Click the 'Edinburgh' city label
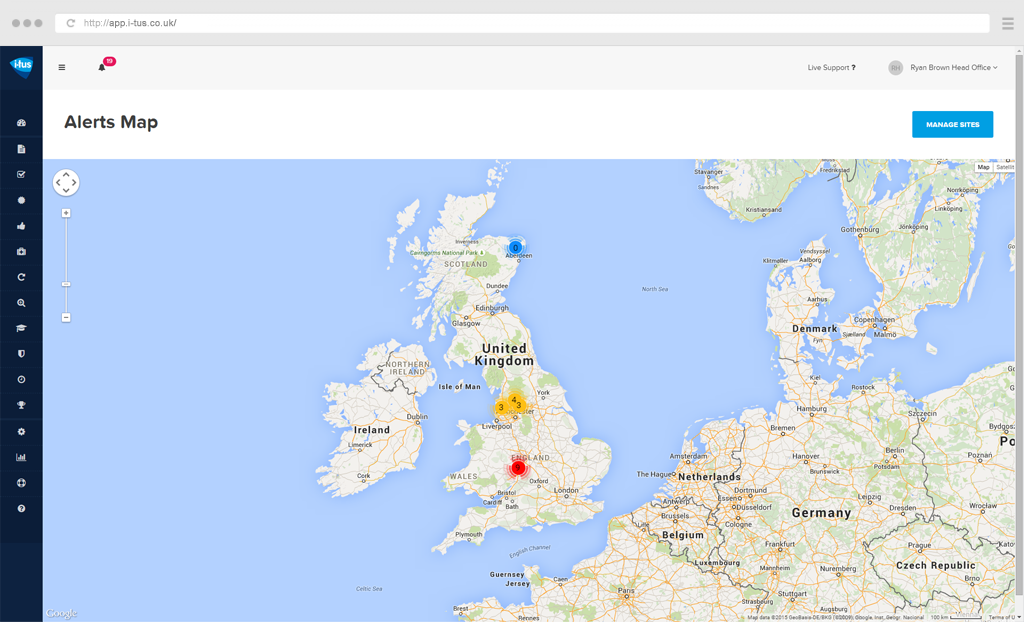This screenshot has width=1024, height=622. tap(492, 308)
